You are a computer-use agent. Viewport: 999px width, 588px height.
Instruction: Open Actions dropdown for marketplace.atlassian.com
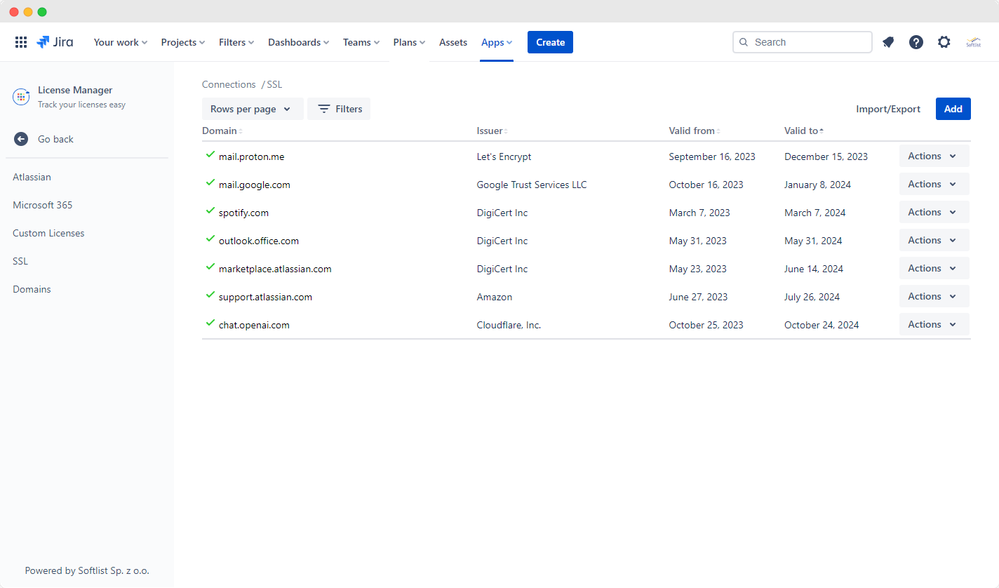tap(934, 268)
